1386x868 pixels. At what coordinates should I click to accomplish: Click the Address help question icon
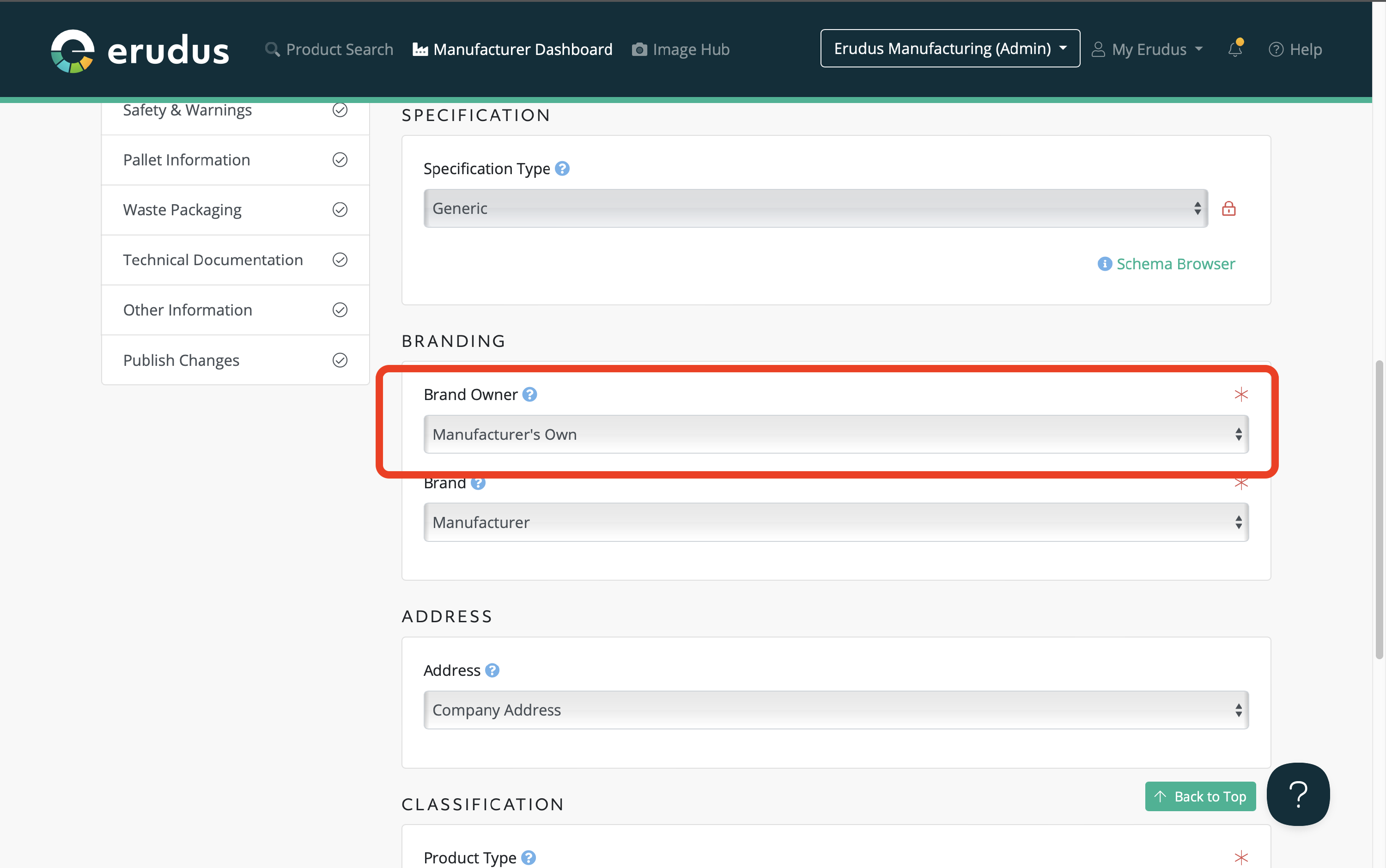tap(492, 670)
